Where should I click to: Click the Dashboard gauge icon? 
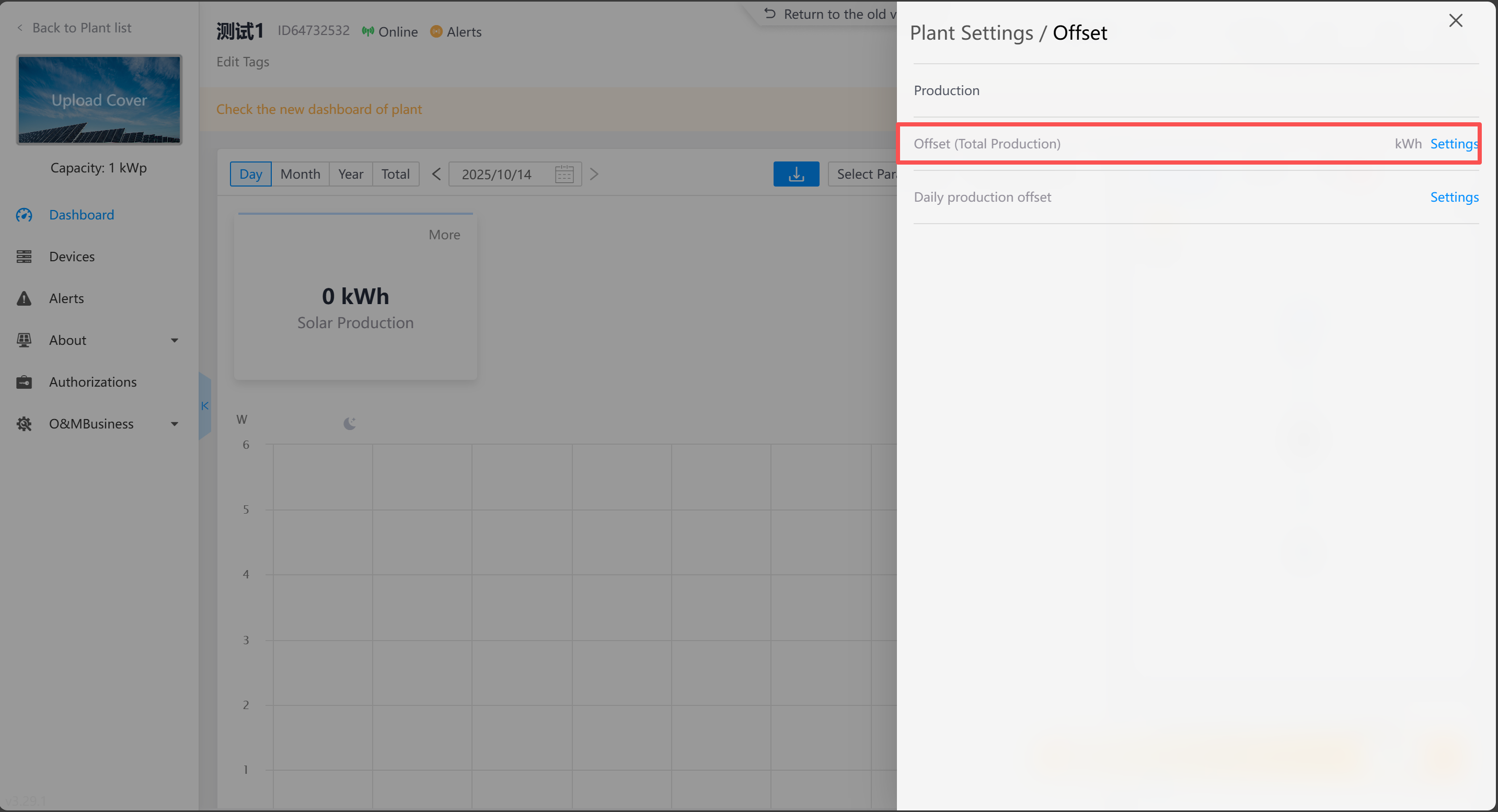[x=24, y=215]
